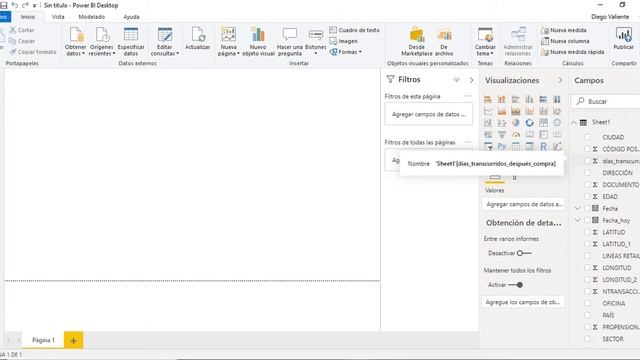Check the OFICINA field checkbox
Viewport: 640px width, 360px height.
[x=587, y=303]
